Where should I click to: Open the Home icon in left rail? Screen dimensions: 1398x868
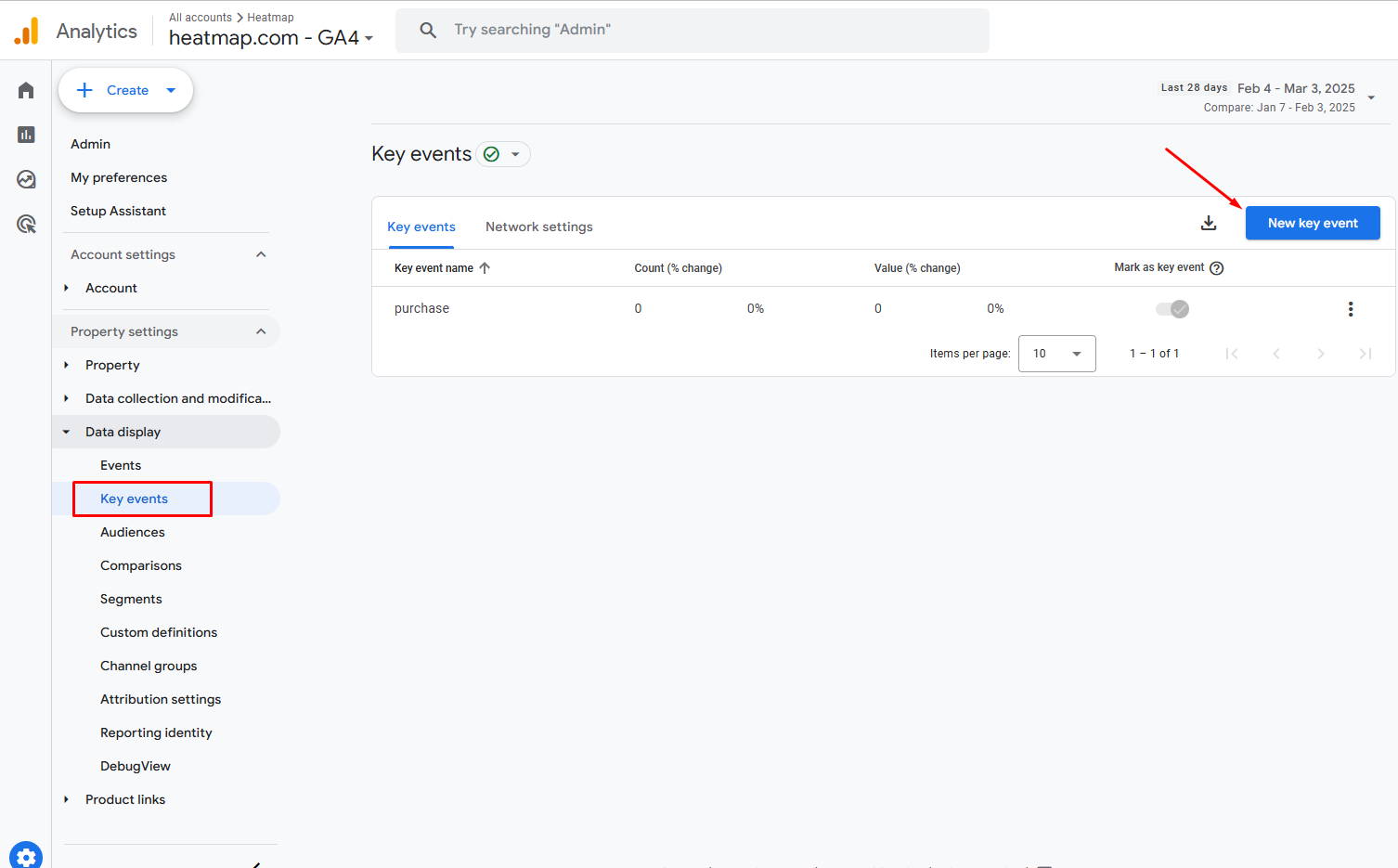tap(26, 90)
